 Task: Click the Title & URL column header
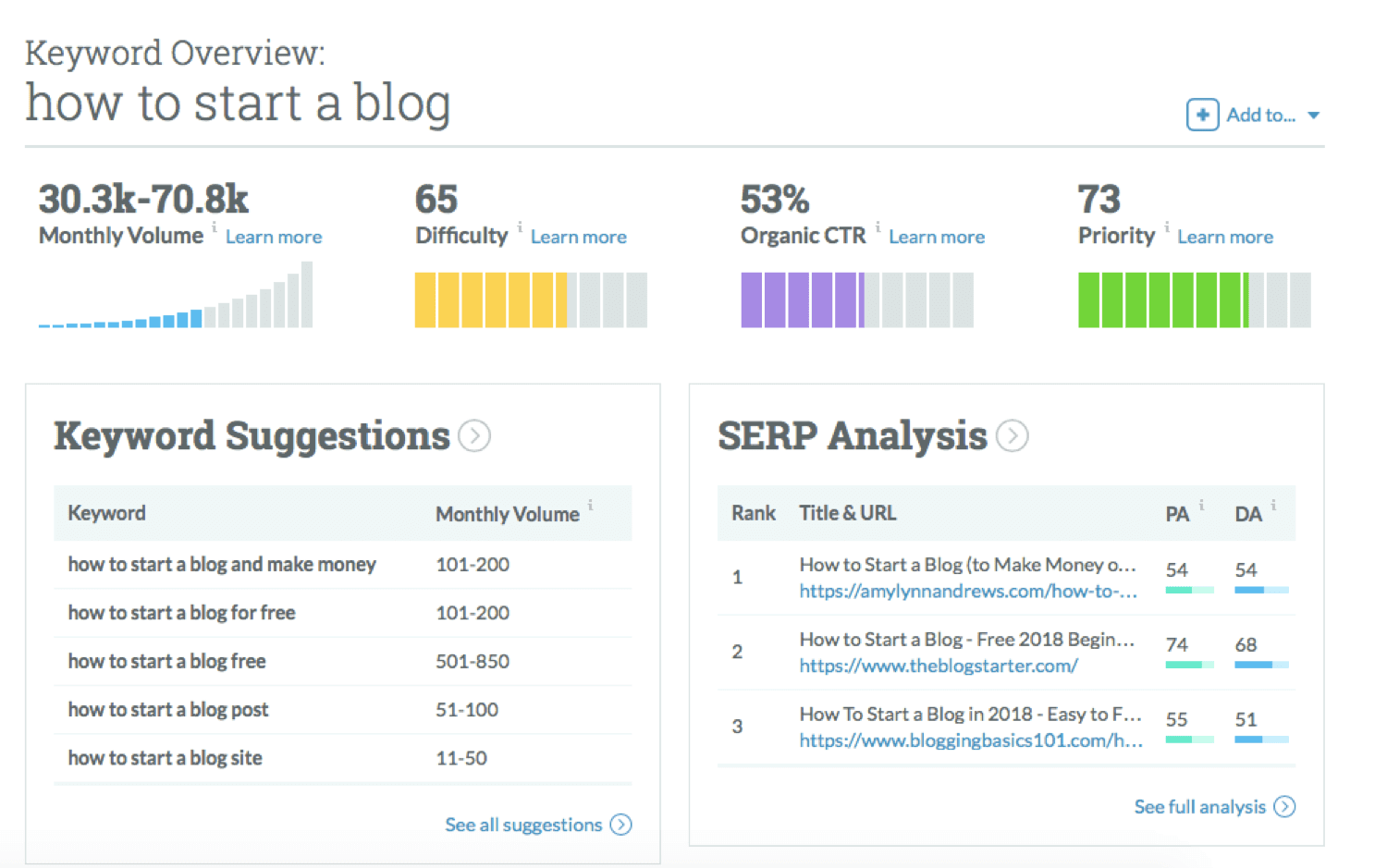pyautogui.click(x=848, y=513)
